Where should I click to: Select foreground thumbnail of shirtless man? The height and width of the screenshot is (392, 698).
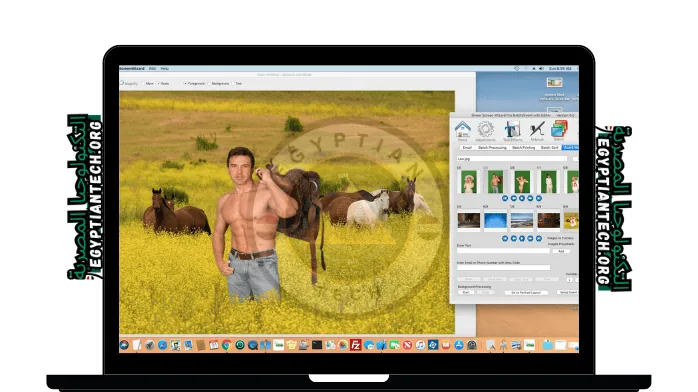pos(495,182)
